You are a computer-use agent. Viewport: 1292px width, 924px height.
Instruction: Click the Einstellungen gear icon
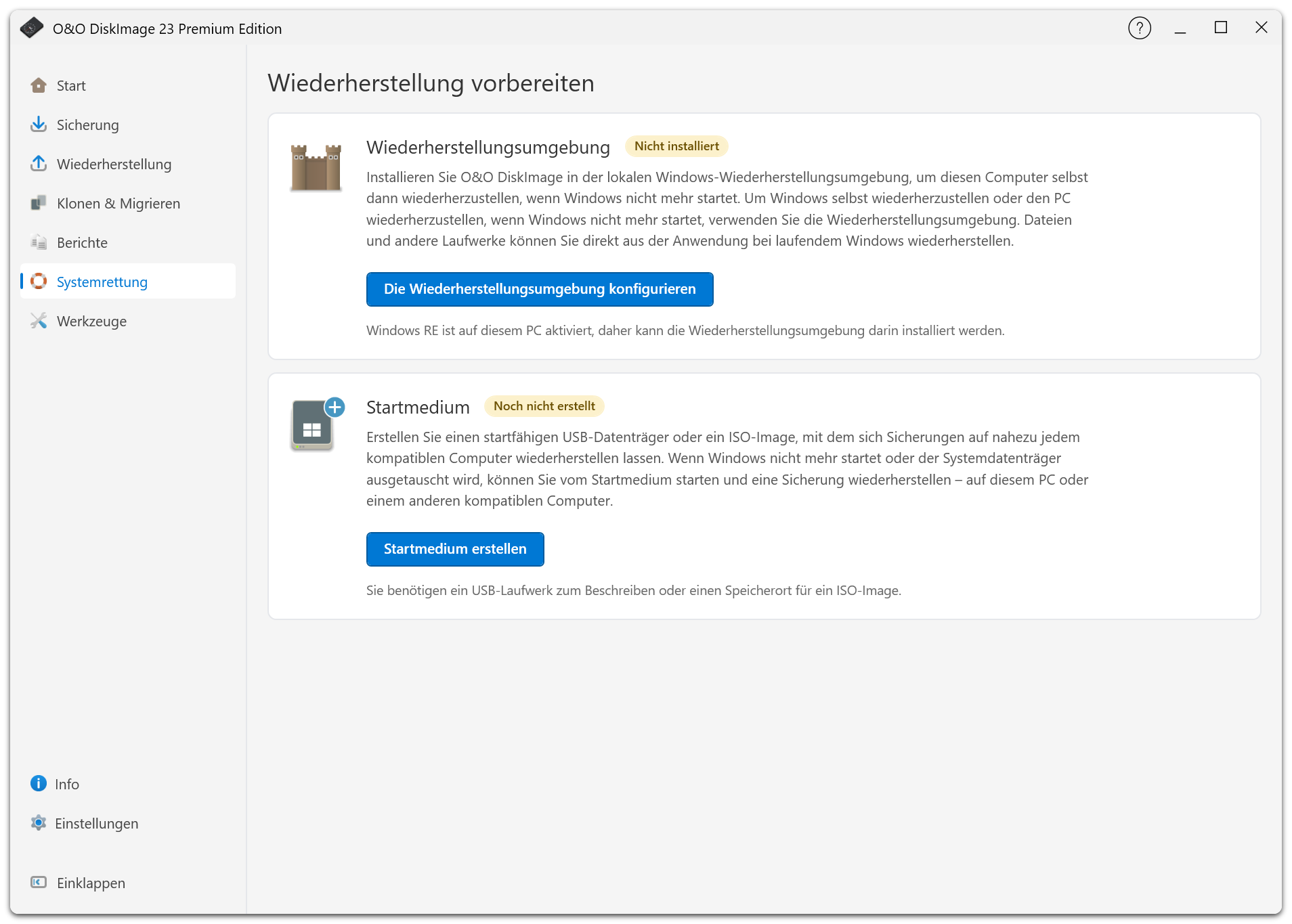point(39,822)
